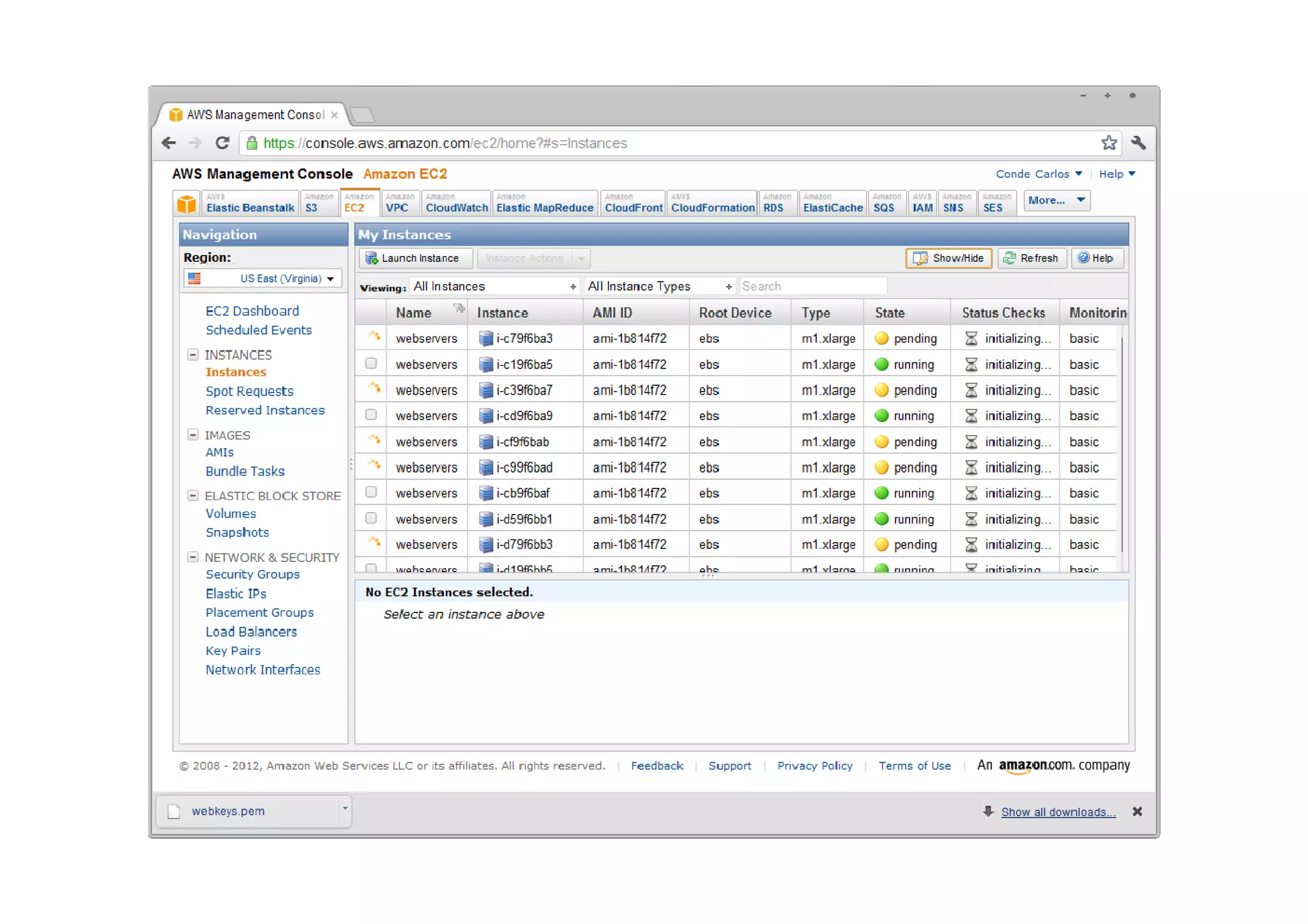Open the Security Groups navigation link

point(252,575)
